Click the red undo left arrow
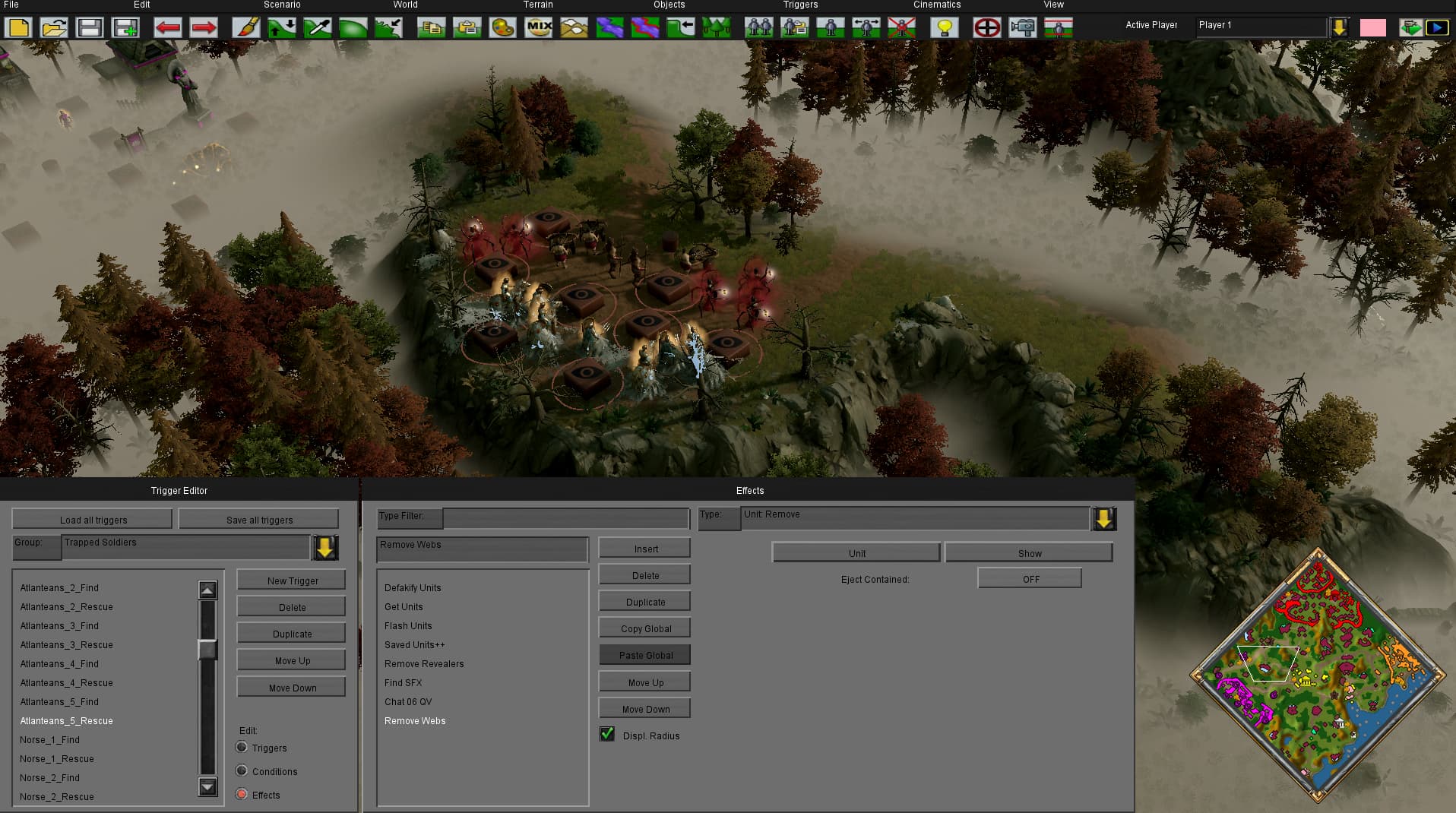Image resolution: width=1456 pixels, height=813 pixels. (167, 28)
